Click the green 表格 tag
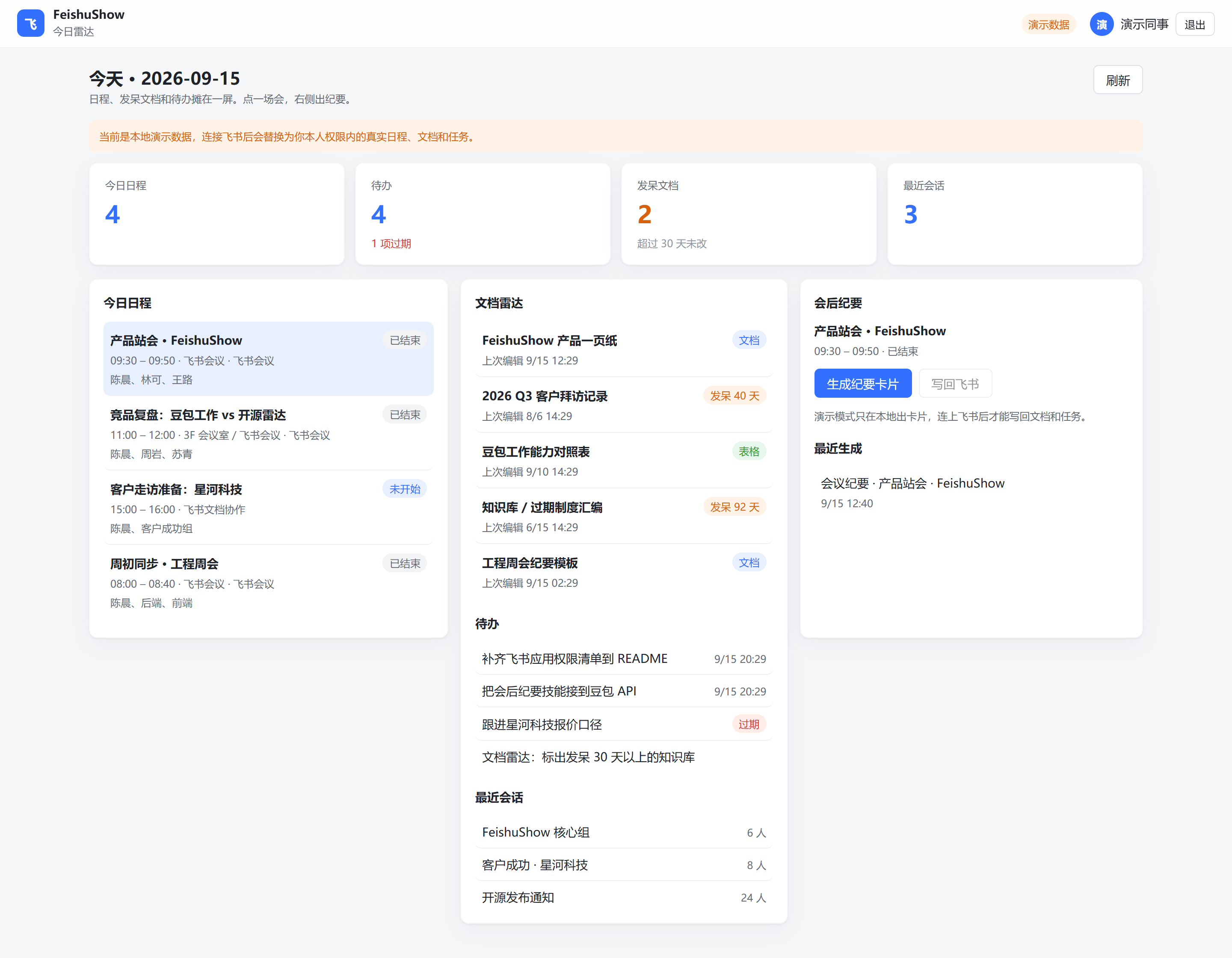Image resolution: width=1232 pixels, height=958 pixels. (x=749, y=452)
